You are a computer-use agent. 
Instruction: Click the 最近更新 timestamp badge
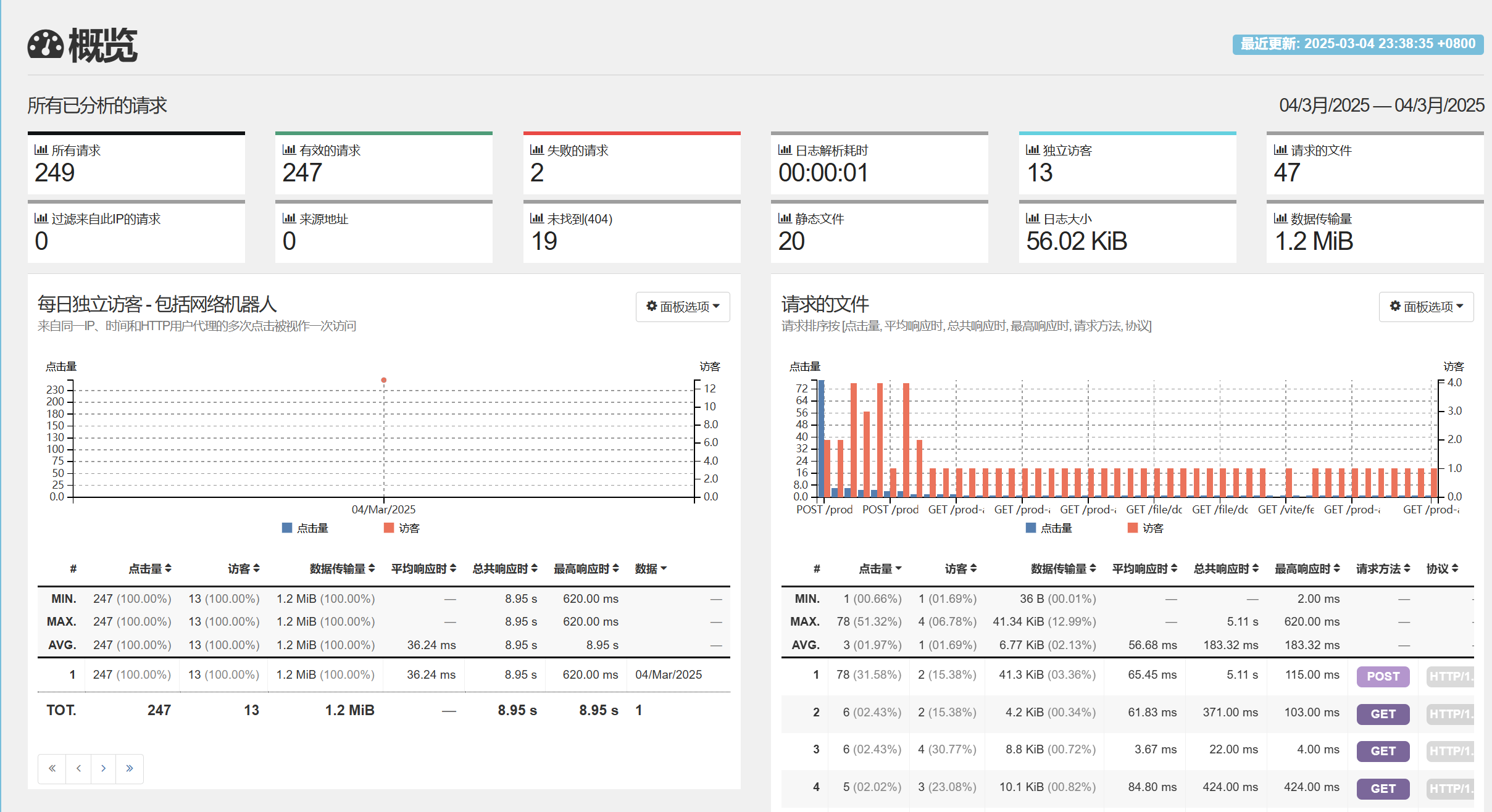(x=1357, y=44)
